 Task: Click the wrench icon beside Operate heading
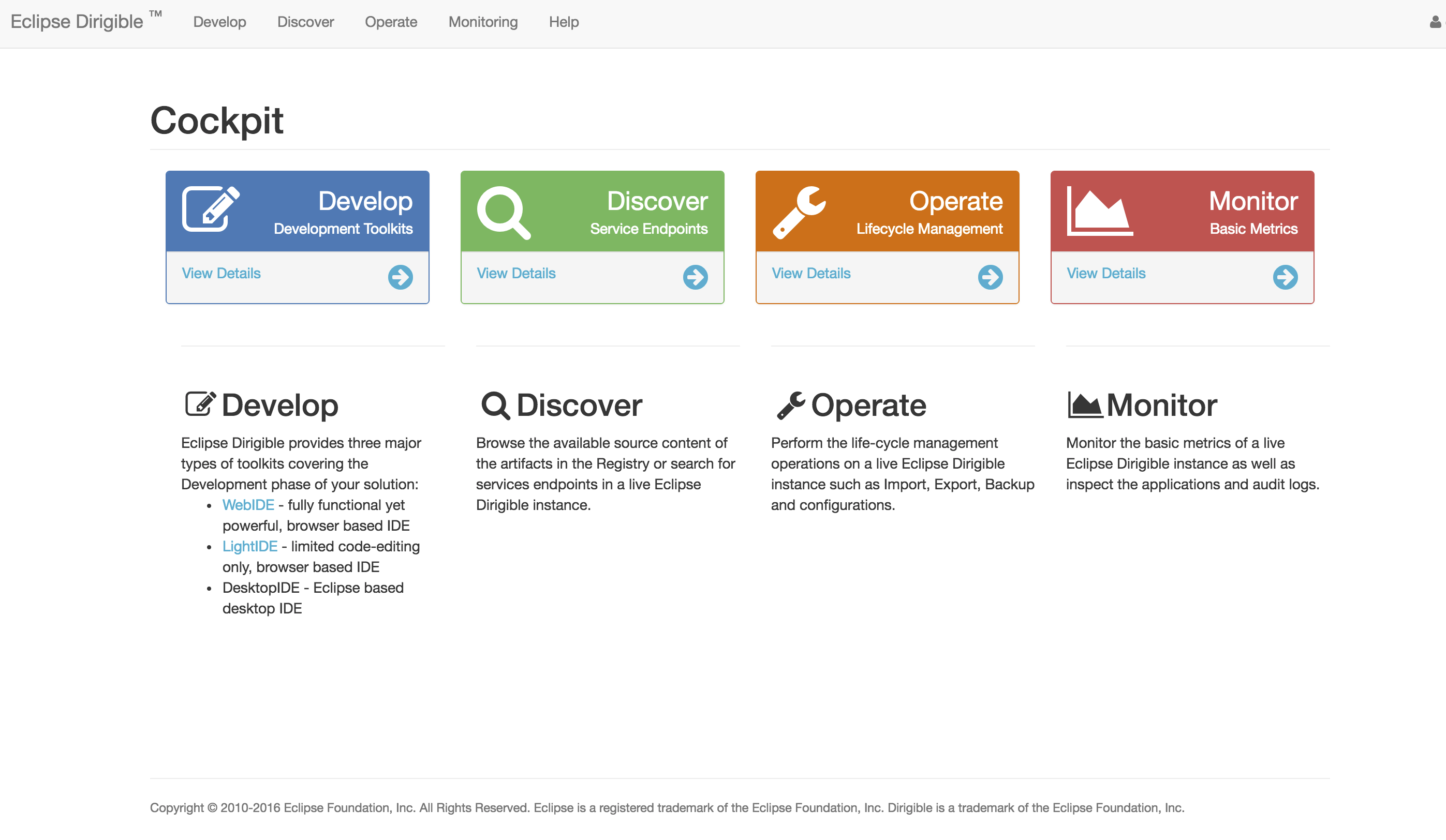791,406
